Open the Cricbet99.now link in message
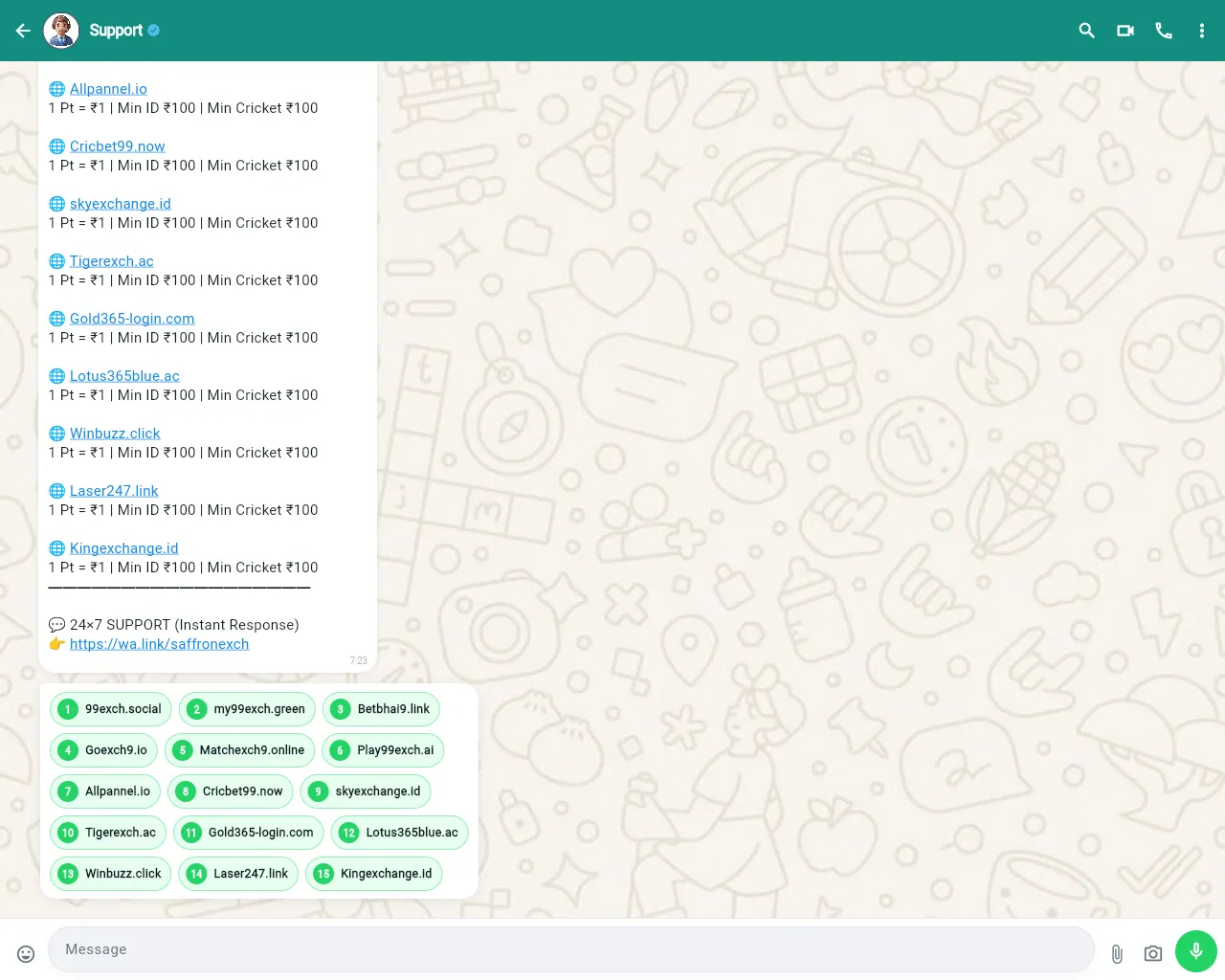This screenshot has height=980, width=1225. [117, 146]
